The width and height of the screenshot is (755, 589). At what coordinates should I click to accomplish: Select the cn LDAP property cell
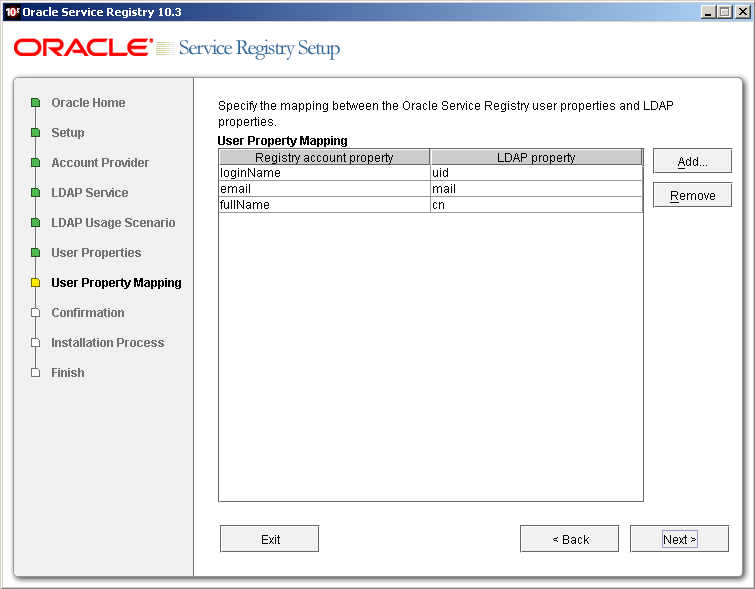536,205
